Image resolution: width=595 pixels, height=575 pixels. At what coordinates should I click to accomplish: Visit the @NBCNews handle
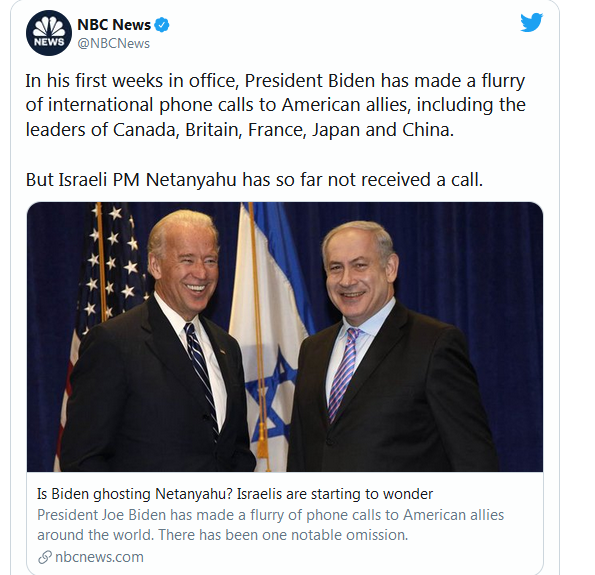tap(113, 44)
